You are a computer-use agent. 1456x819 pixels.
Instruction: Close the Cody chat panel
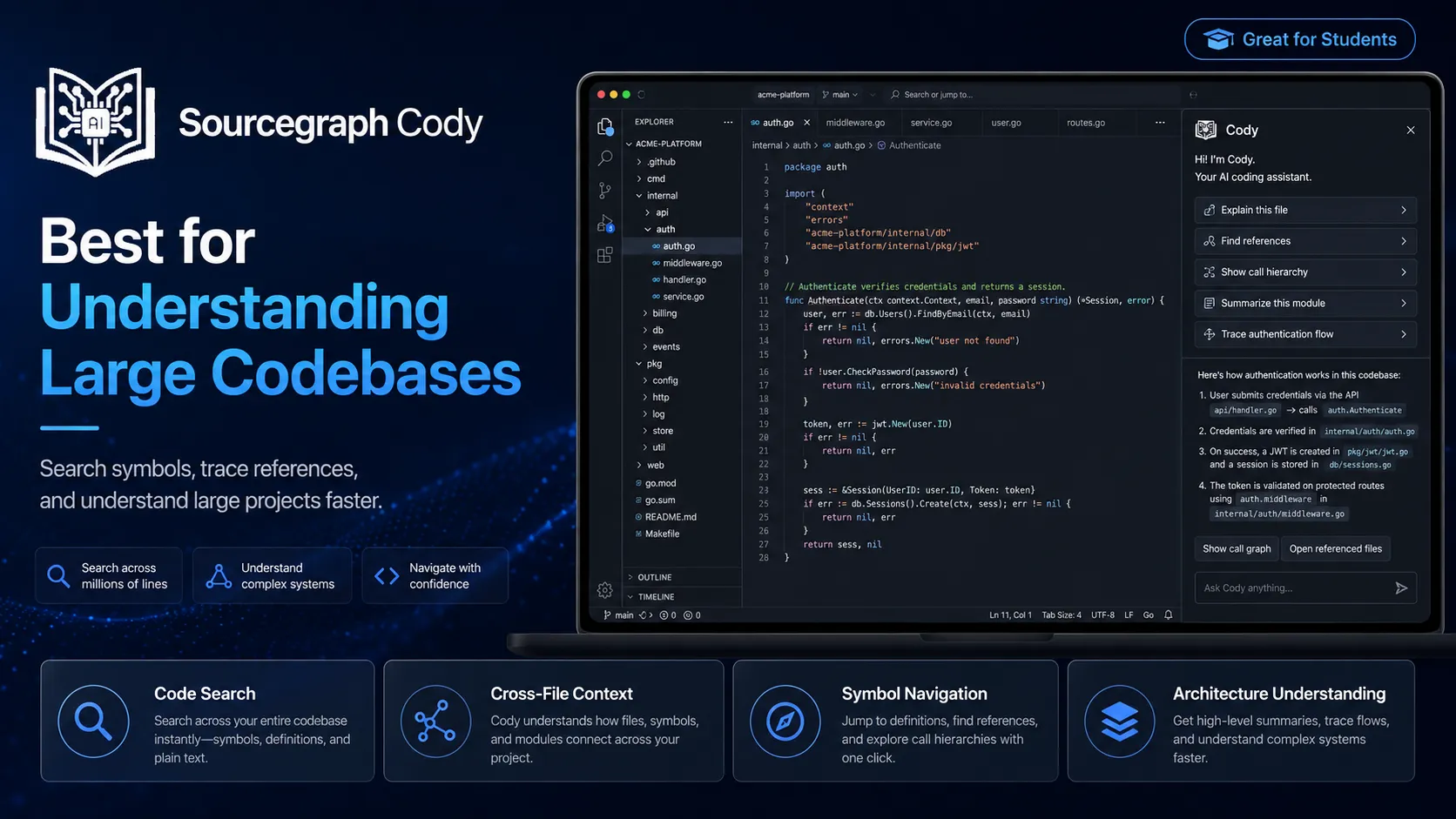1411,130
